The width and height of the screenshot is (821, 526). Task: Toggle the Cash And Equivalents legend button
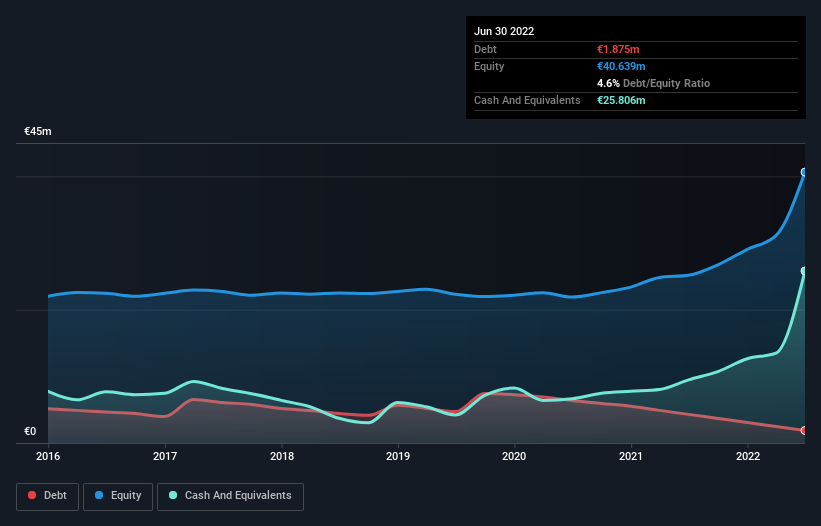(x=230, y=496)
